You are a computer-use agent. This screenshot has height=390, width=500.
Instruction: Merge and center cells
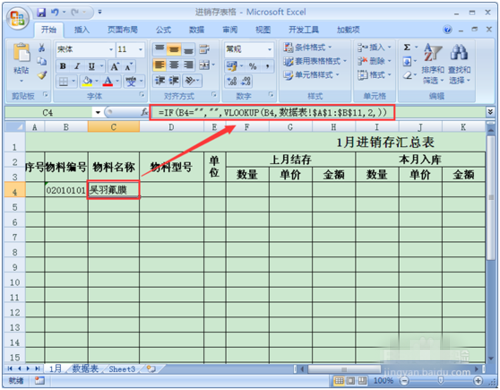pyautogui.click(x=204, y=65)
